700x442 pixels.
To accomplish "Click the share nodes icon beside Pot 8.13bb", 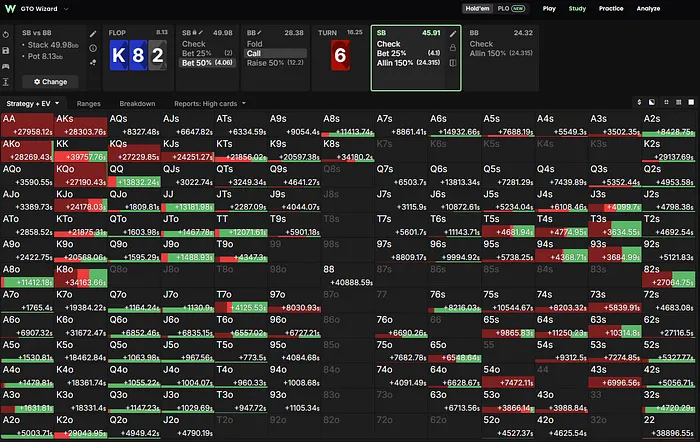I will coord(93,63).
